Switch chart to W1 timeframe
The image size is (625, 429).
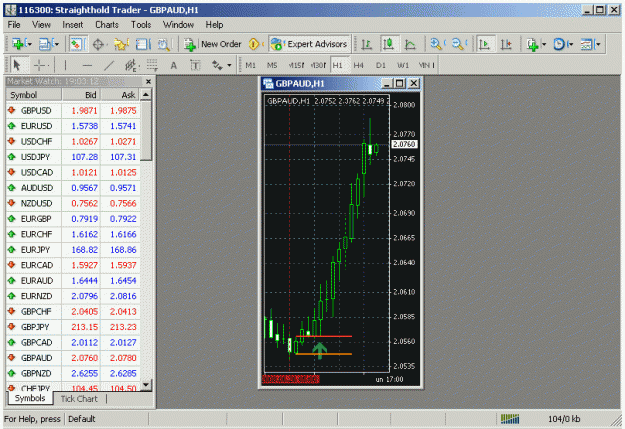[x=403, y=65]
